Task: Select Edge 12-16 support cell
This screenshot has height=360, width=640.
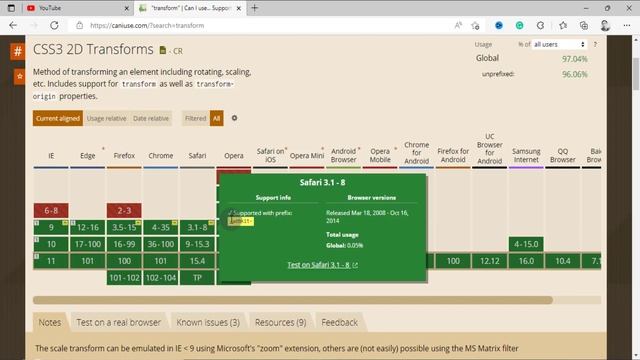Action: coord(87,227)
